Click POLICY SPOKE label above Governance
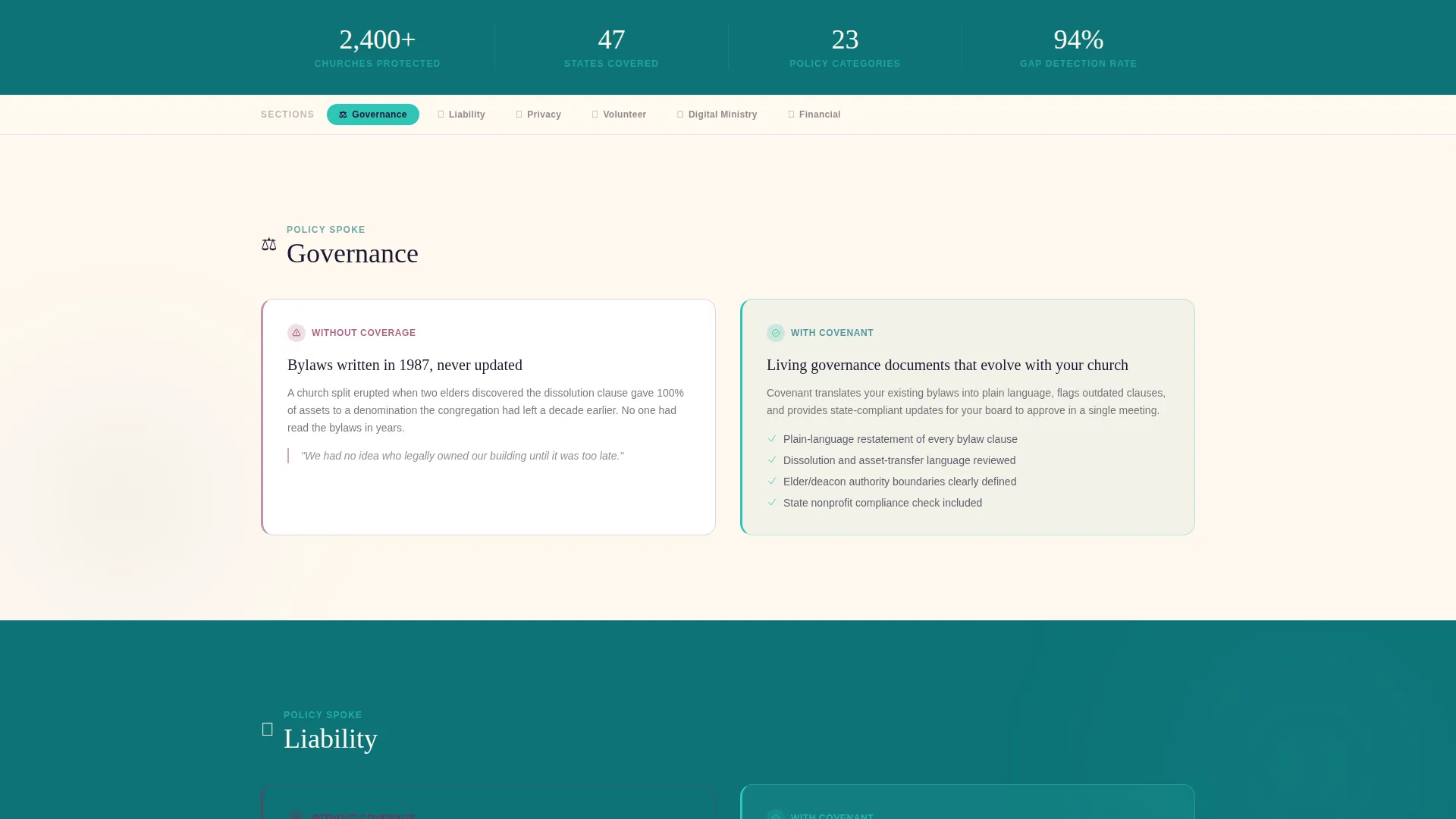The height and width of the screenshot is (819, 1456). 326,230
